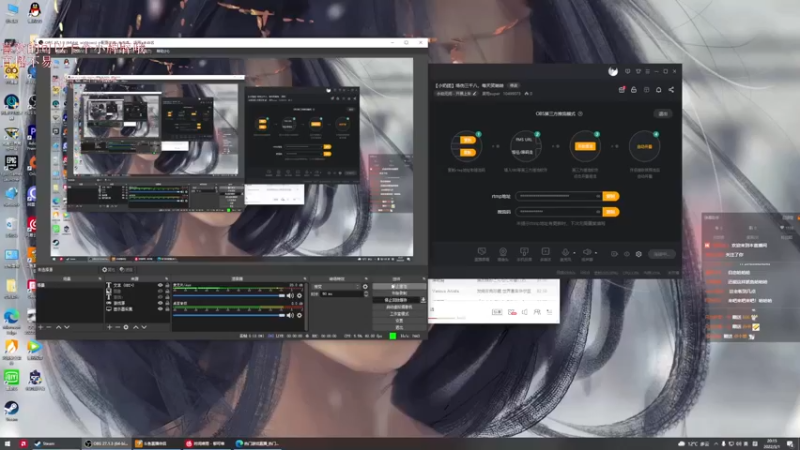This screenshot has height=450, width=800.
Task: Toggle visibility of 游戏源 source
Action: coord(160,303)
